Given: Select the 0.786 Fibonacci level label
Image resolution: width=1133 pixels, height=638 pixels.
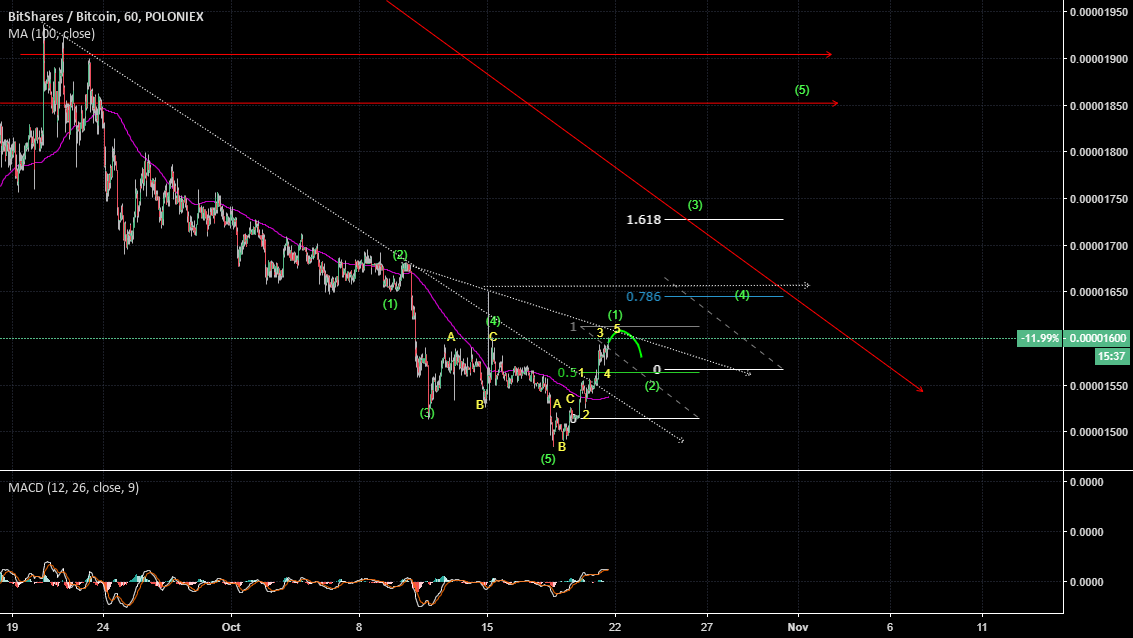Looking at the screenshot, I should click(644, 297).
